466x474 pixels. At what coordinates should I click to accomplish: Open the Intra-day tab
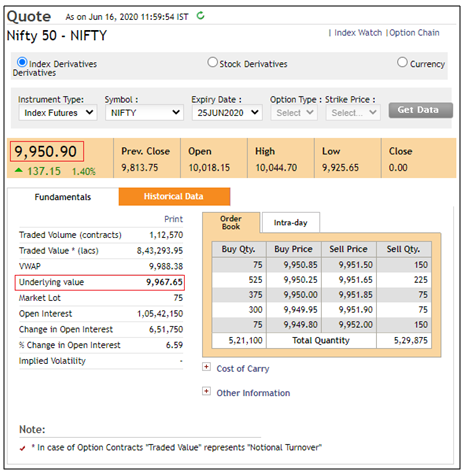(x=291, y=222)
